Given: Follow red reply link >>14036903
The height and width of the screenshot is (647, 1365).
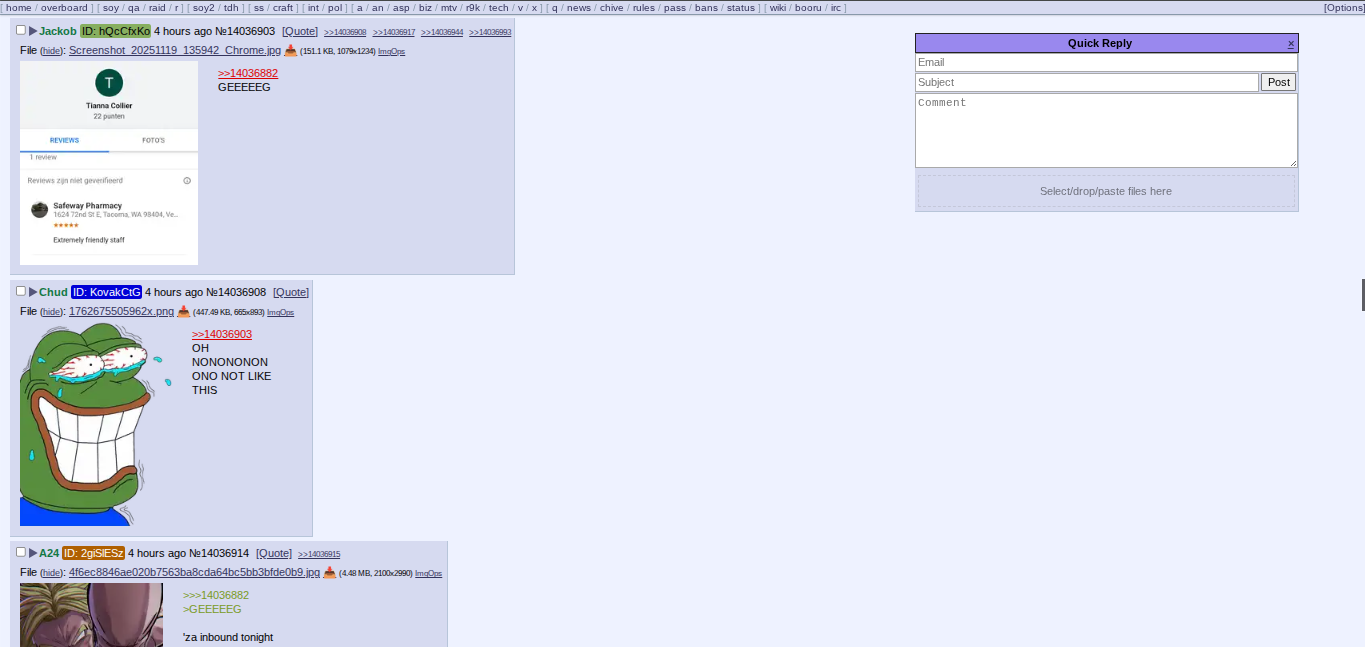Looking at the screenshot, I should pos(222,334).
